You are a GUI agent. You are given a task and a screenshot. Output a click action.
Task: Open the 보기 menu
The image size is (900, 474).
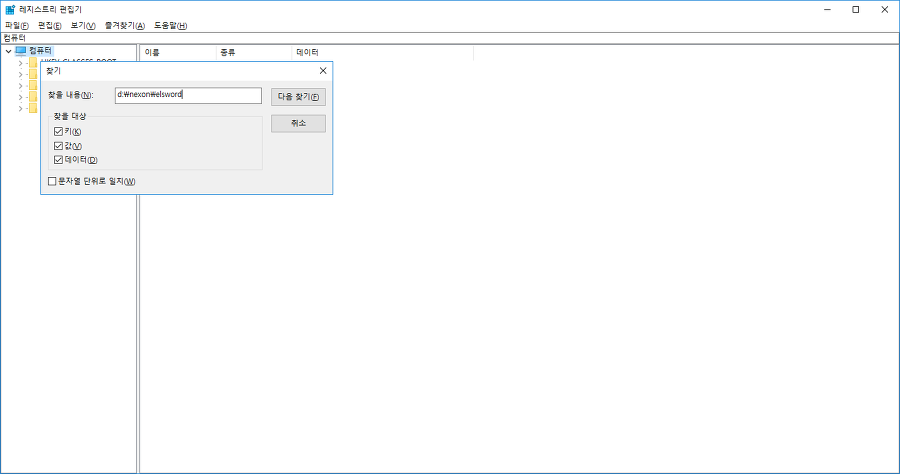(x=83, y=25)
